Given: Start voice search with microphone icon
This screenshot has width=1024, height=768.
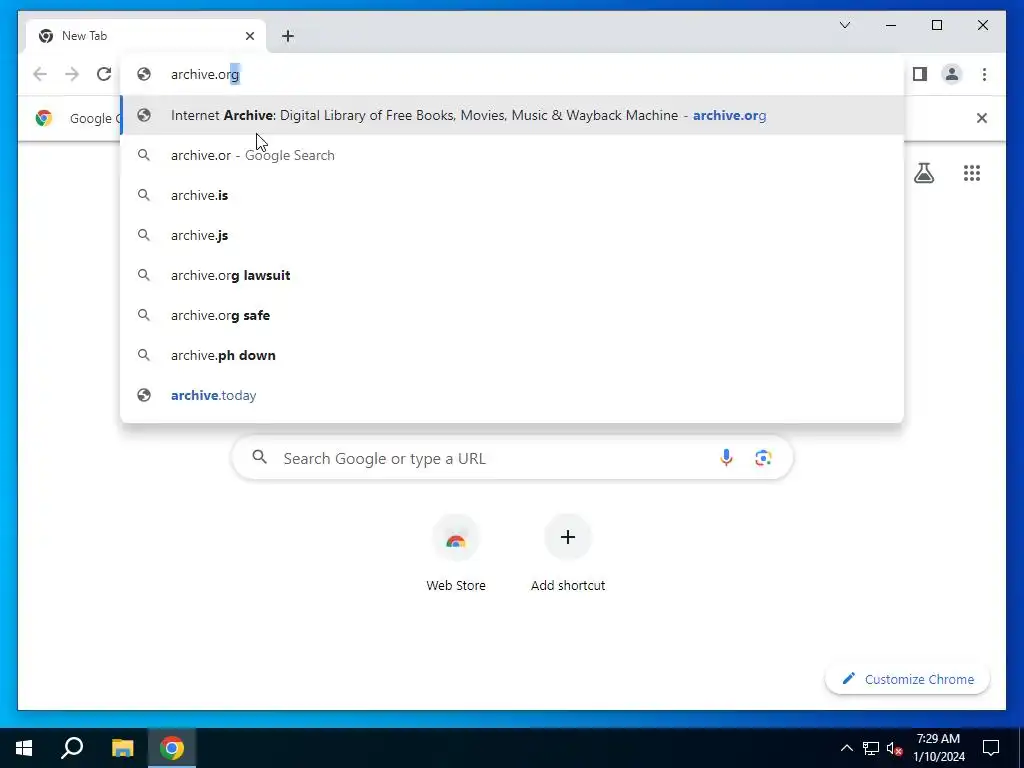Looking at the screenshot, I should [x=726, y=458].
